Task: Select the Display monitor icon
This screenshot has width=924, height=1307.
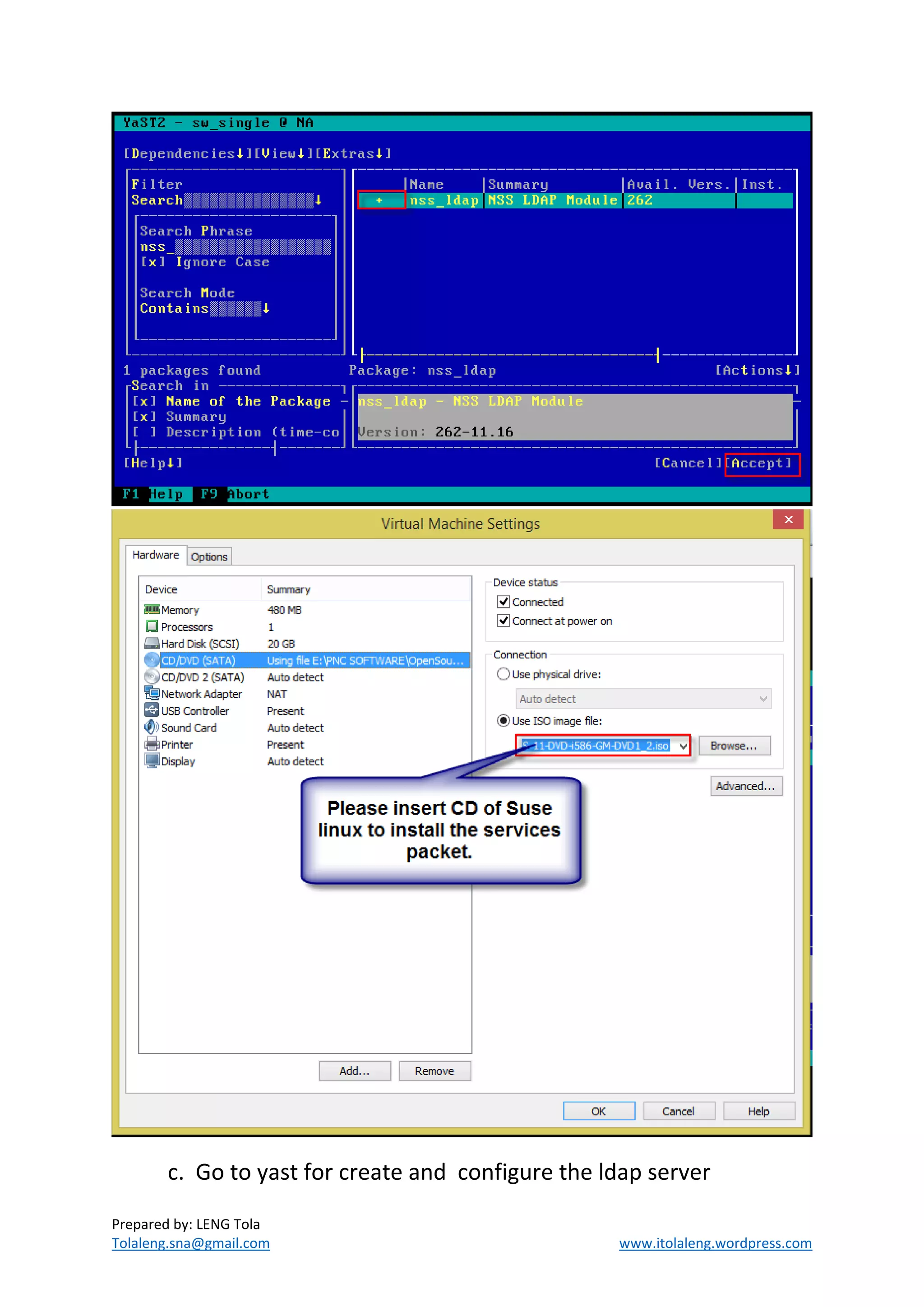Action: coord(151,761)
